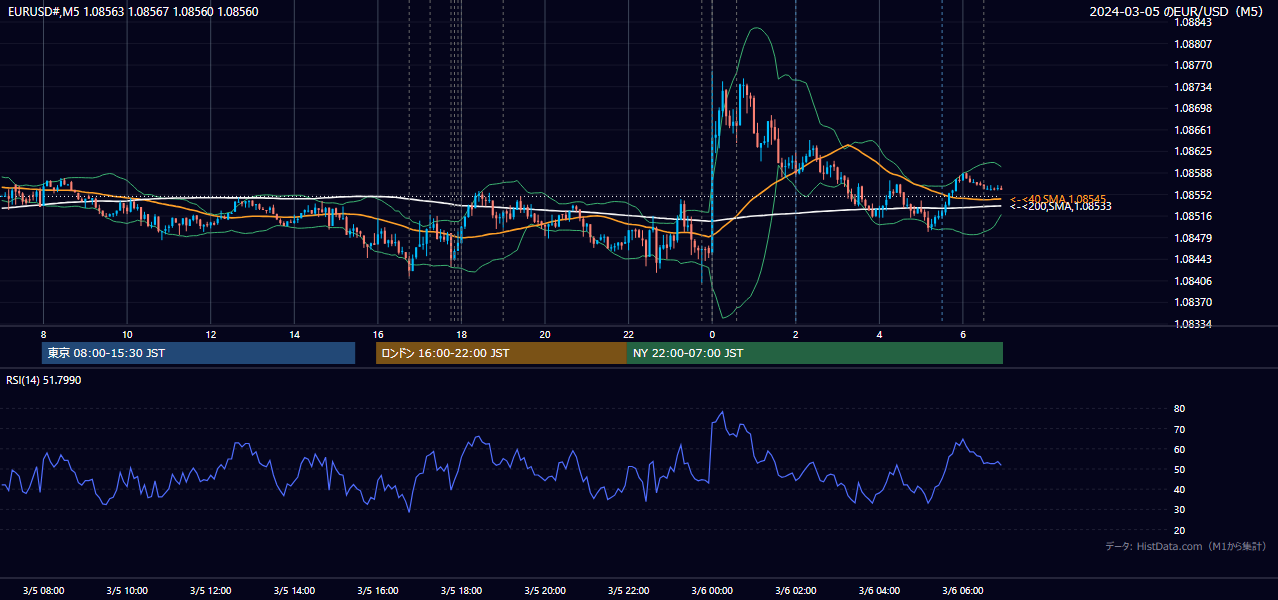Click hour tick 2 under price chart
Screen dimensions: 1278x600
point(796,334)
